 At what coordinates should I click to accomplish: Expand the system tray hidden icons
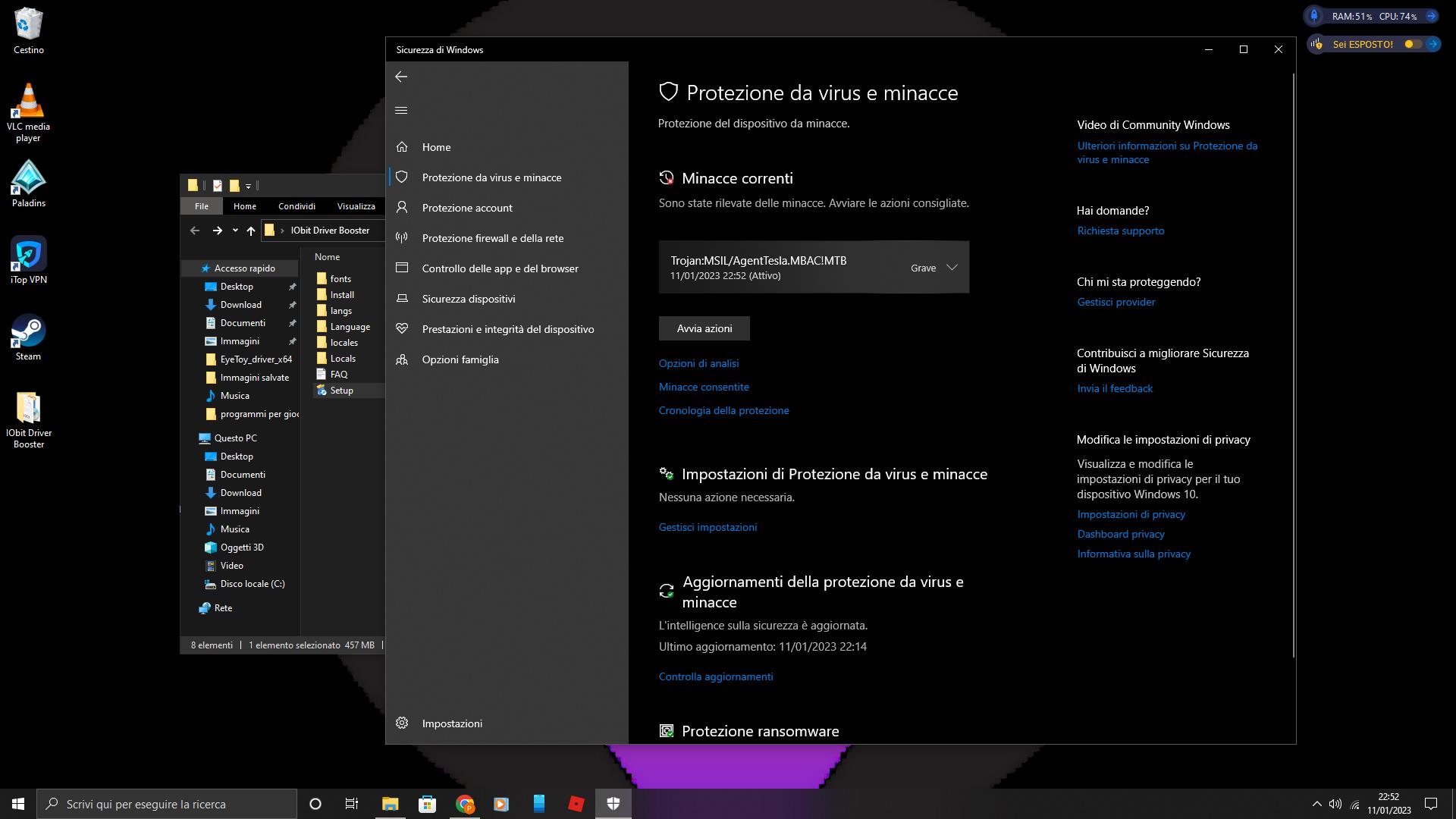click(1316, 804)
